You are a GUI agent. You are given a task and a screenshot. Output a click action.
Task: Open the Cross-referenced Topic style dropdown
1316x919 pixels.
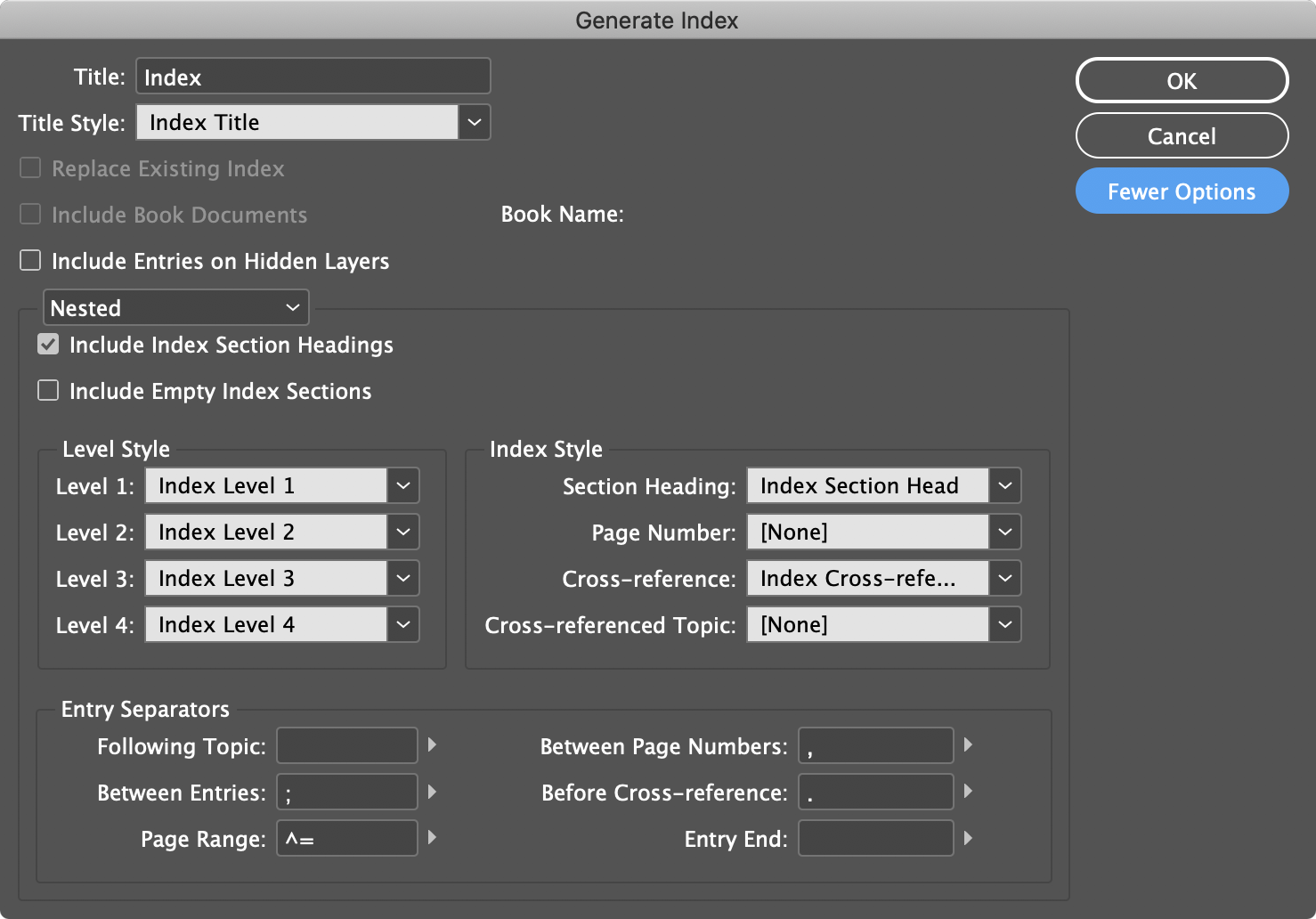pyautogui.click(x=1004, y=624)
